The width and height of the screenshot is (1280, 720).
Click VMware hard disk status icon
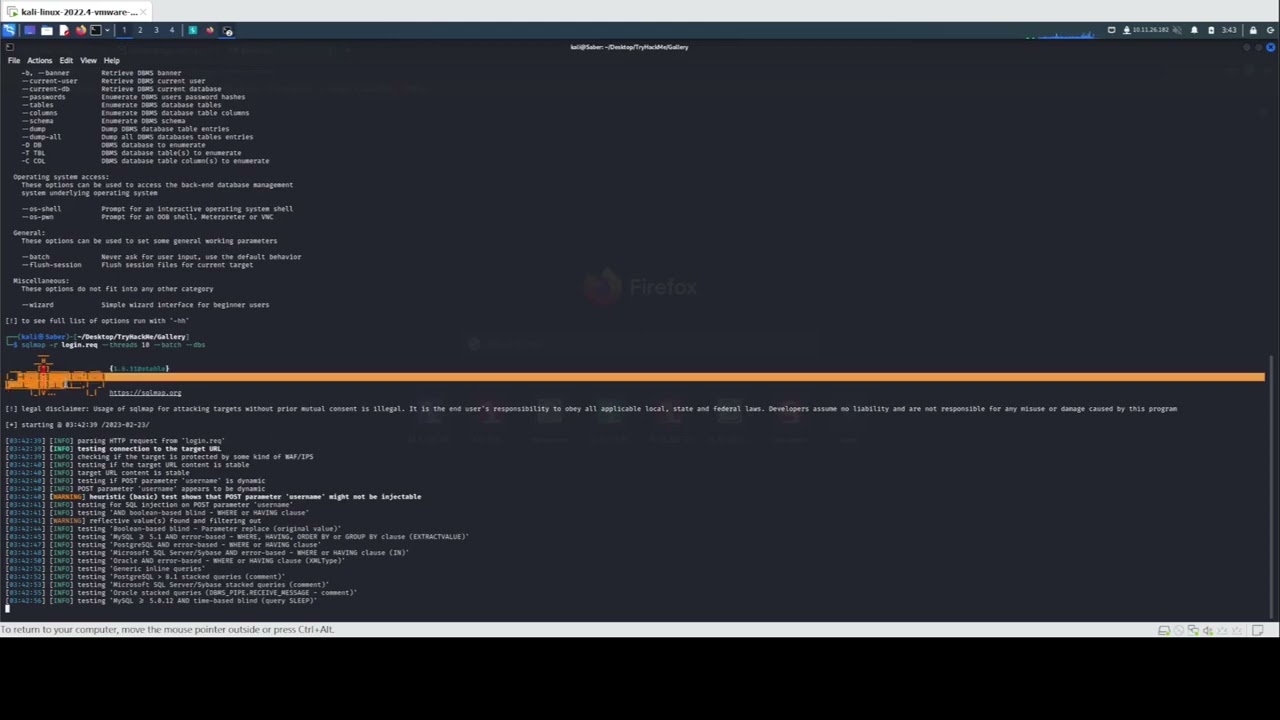click(1164, 630)
